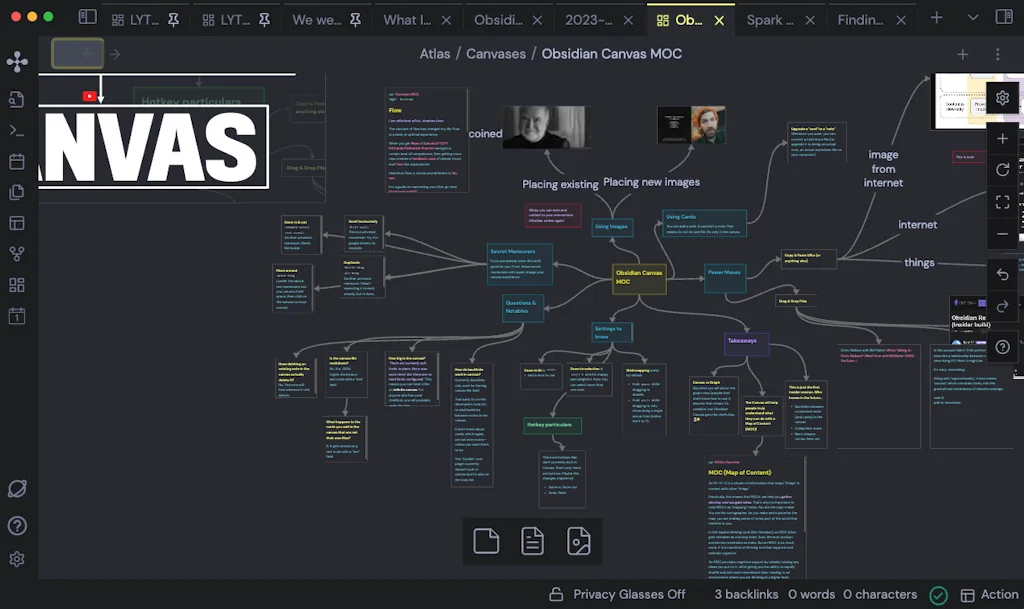Undo the last canvas change

pos(1002,274)
